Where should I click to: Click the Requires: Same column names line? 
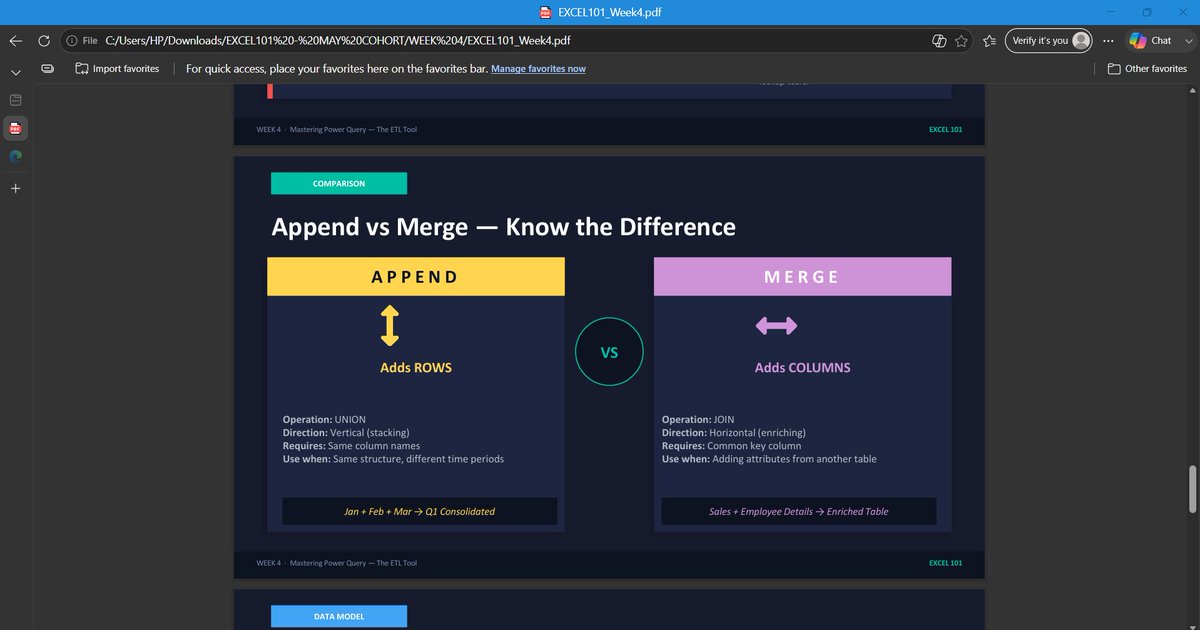coord(351,446)
